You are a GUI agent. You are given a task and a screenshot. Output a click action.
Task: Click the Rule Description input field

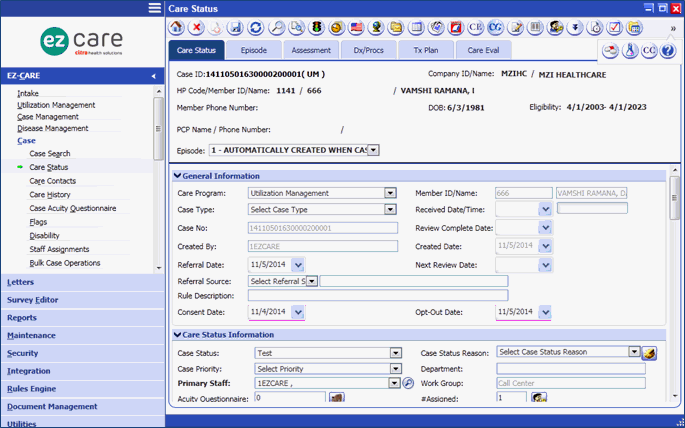pos(378,295)
